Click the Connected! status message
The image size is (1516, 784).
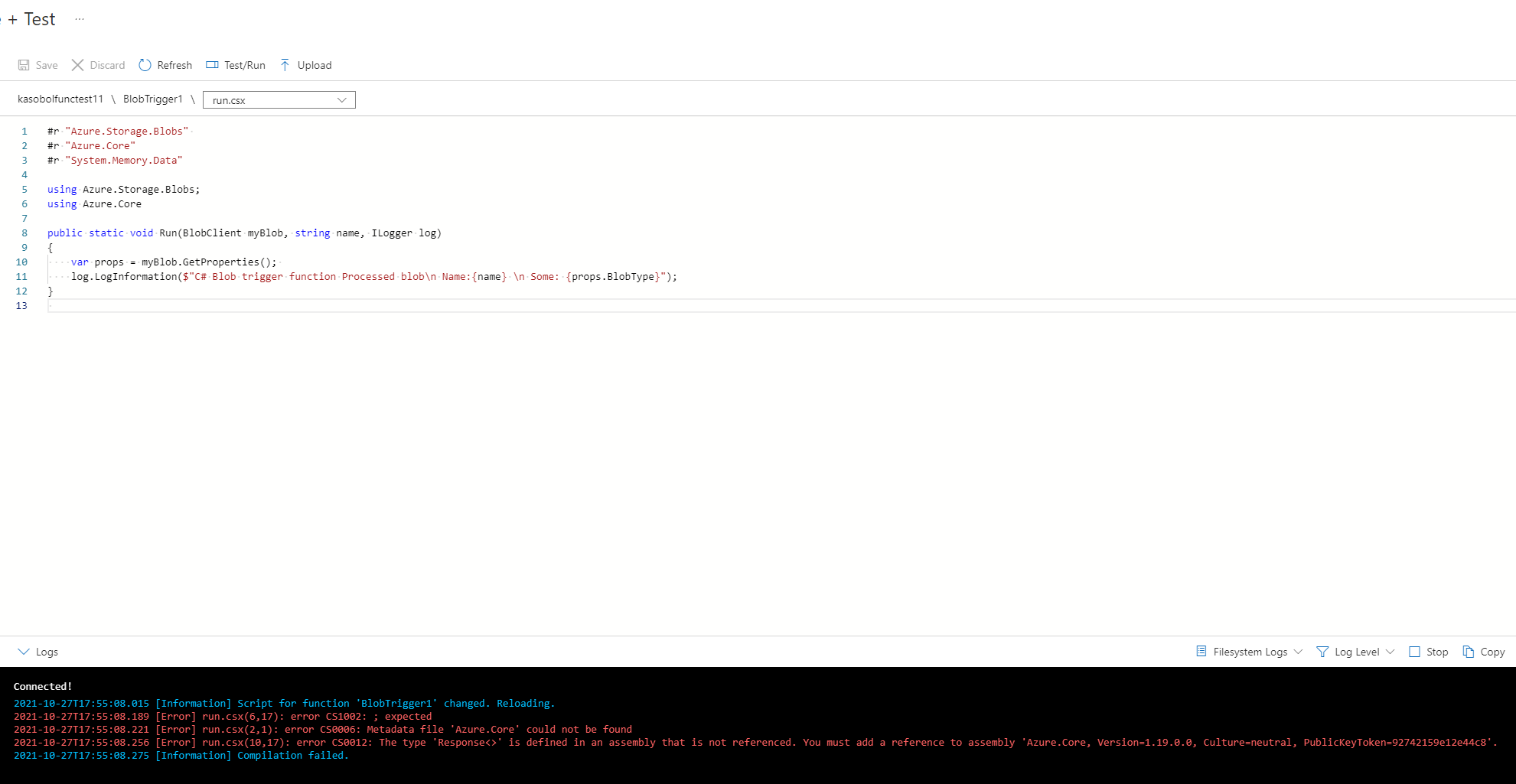tap(43, 686)
